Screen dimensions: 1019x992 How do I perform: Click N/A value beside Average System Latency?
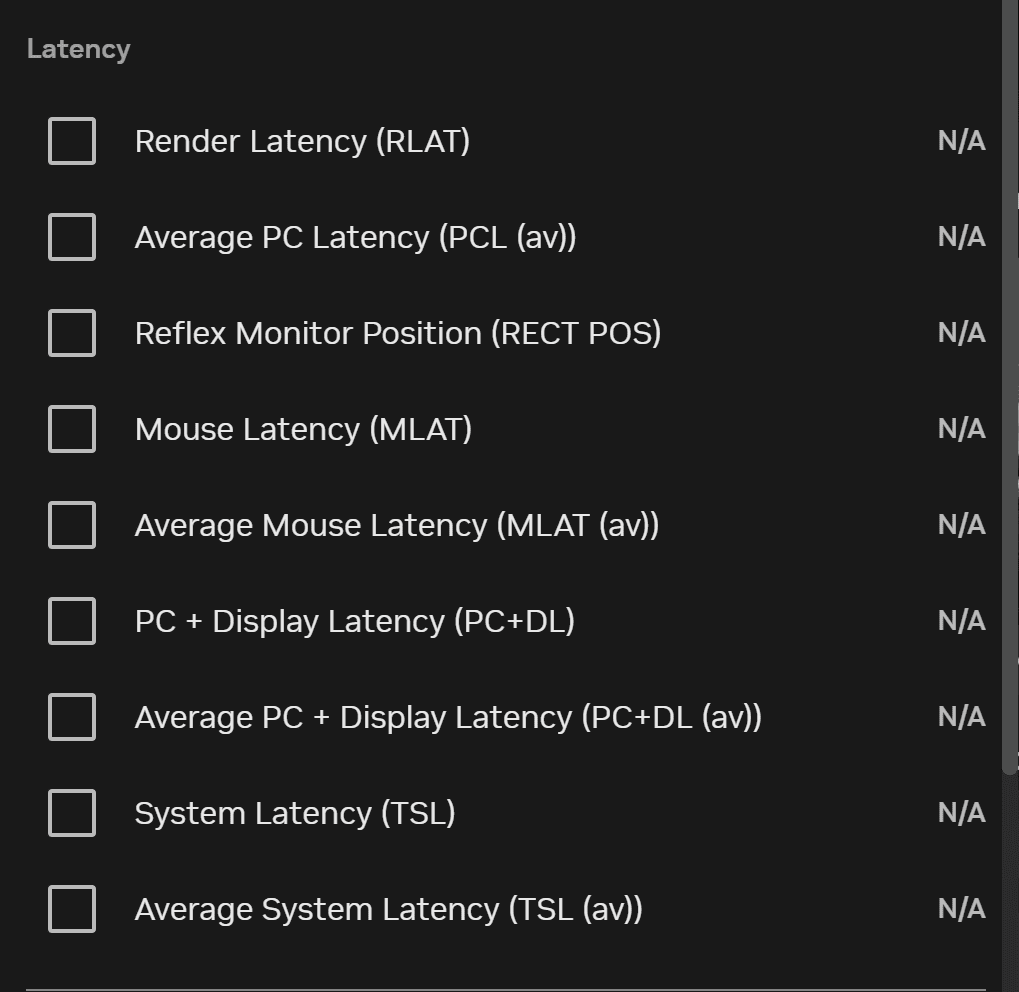click(961, 909)
